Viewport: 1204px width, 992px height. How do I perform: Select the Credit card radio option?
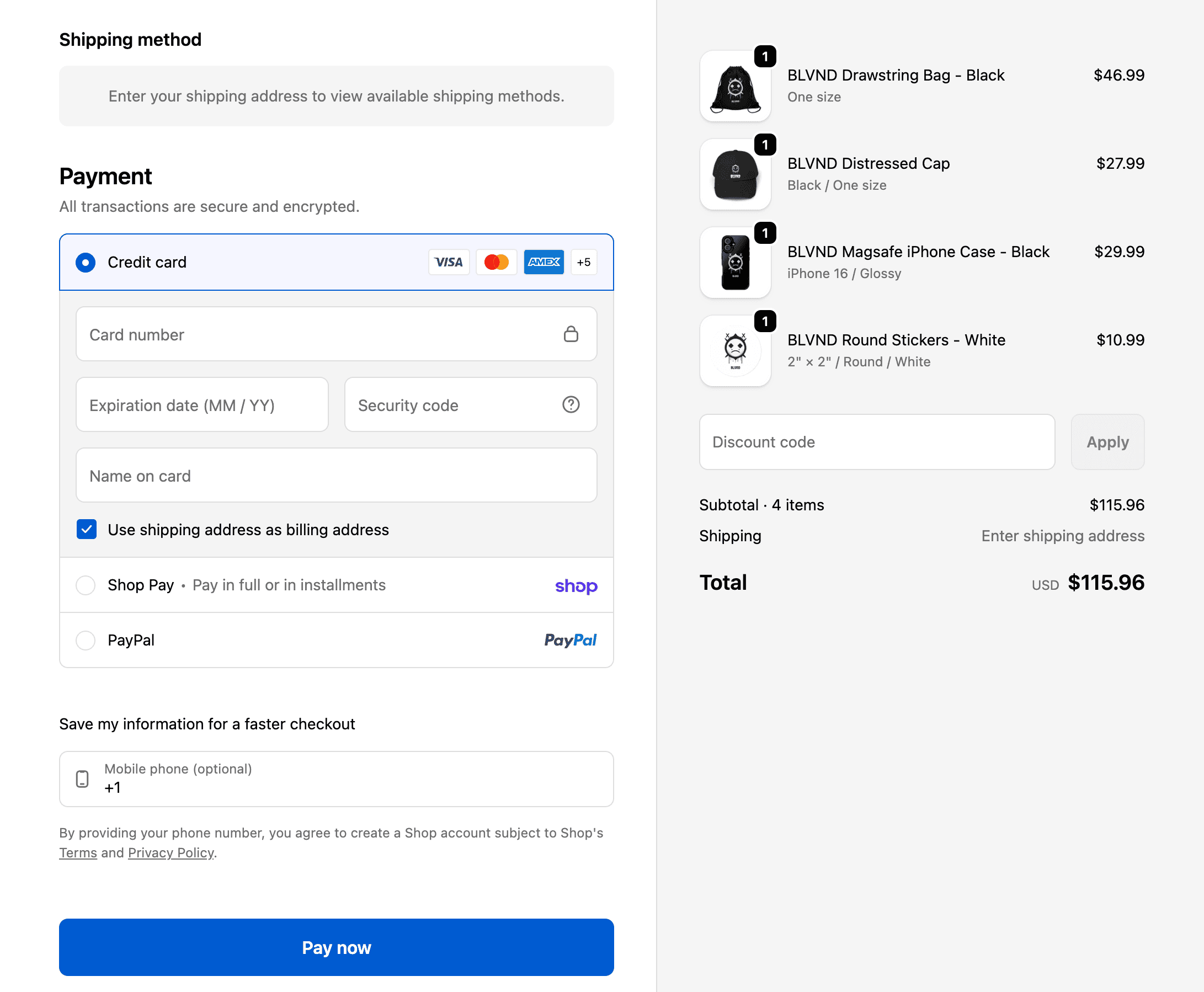(86, 262)
